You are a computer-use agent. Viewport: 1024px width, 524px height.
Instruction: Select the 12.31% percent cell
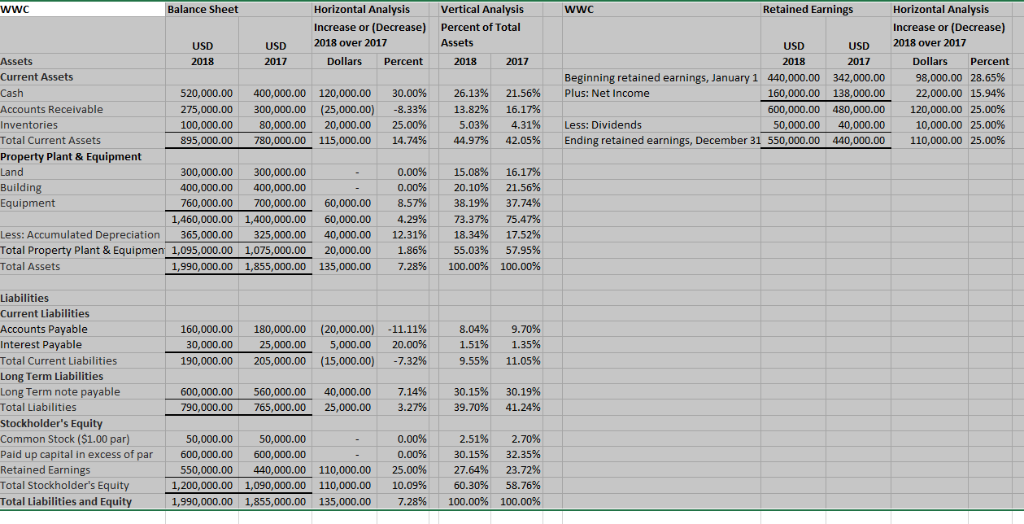411,235
